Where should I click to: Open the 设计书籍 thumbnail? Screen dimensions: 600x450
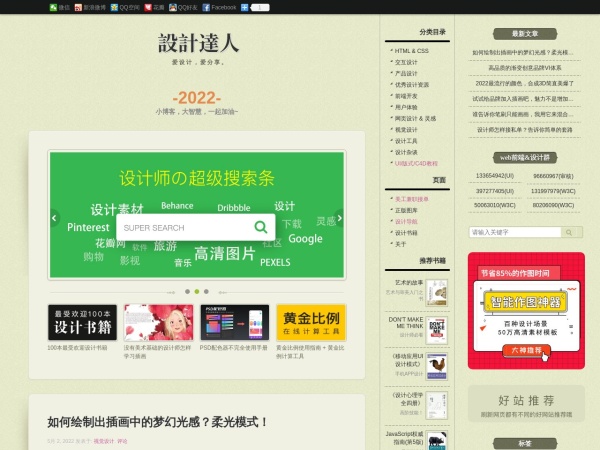[81, 323]
